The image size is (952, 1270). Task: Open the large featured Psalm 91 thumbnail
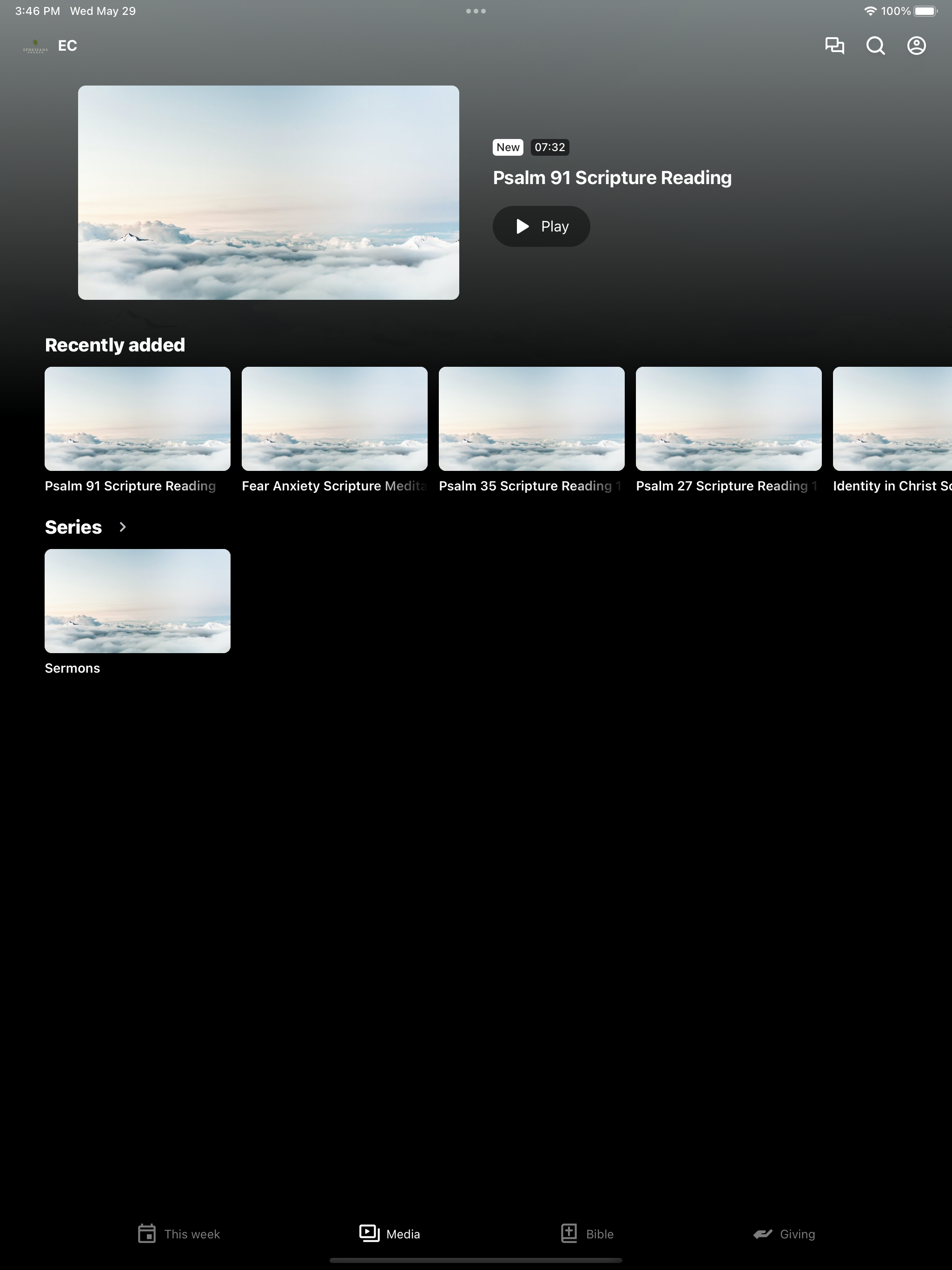point(268,192)
